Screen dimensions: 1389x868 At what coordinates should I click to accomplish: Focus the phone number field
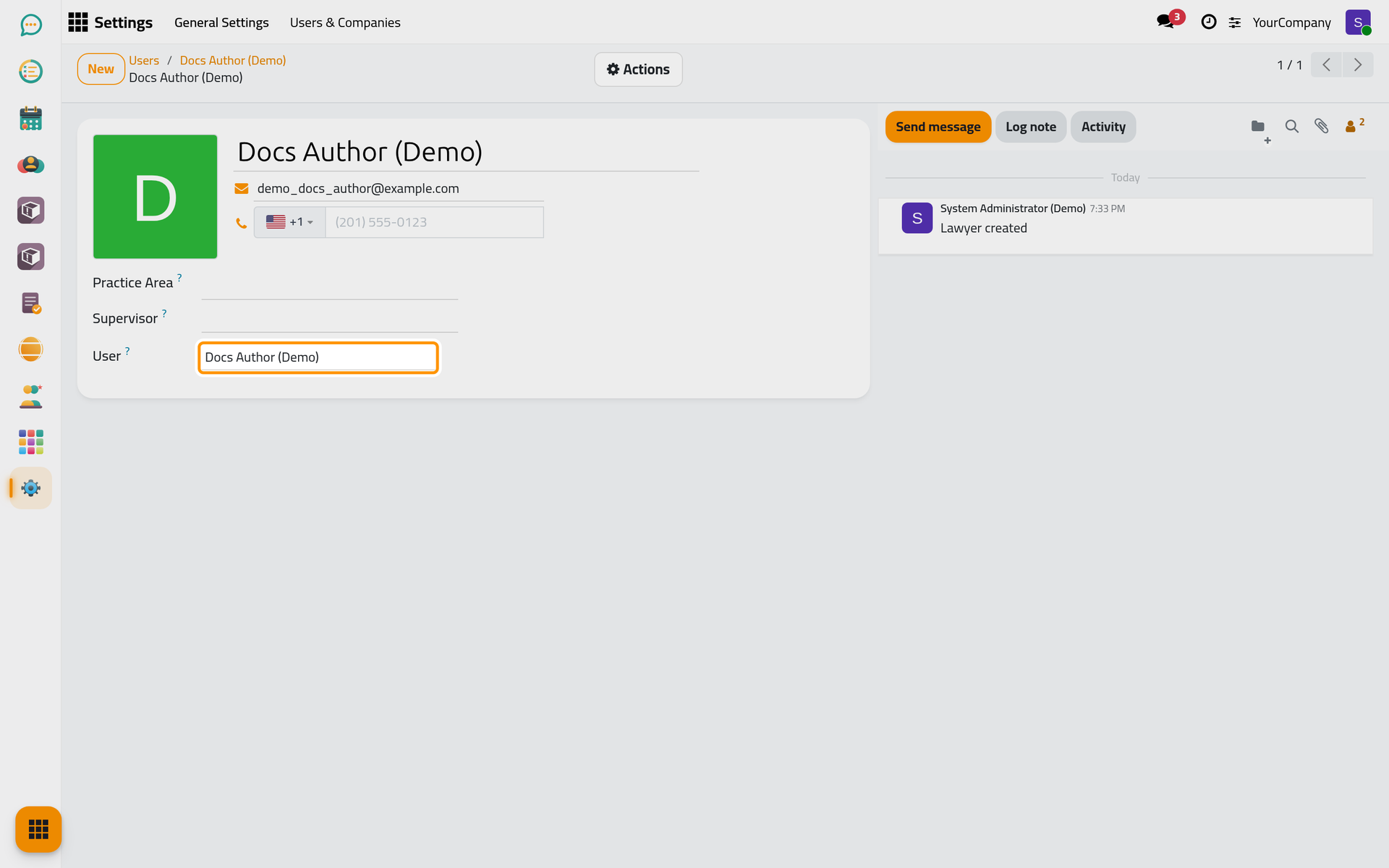[x=434, y=222]
